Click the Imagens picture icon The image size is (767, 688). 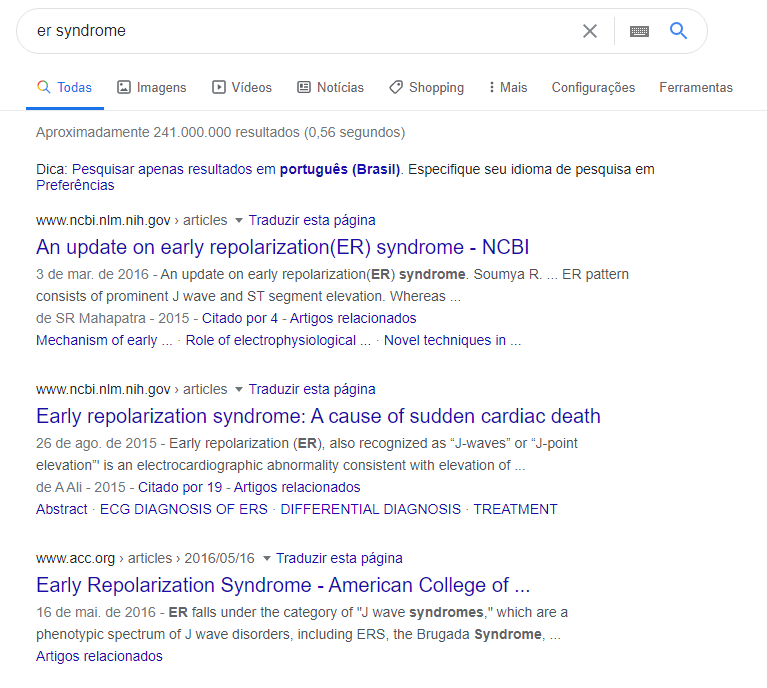[124, 87]
